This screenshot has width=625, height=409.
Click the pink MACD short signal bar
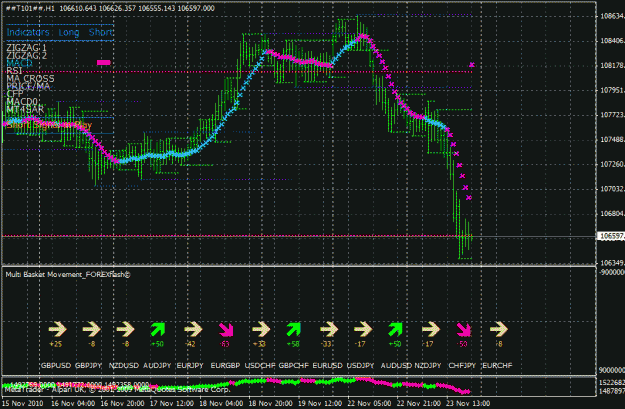(x=104, y=63)
